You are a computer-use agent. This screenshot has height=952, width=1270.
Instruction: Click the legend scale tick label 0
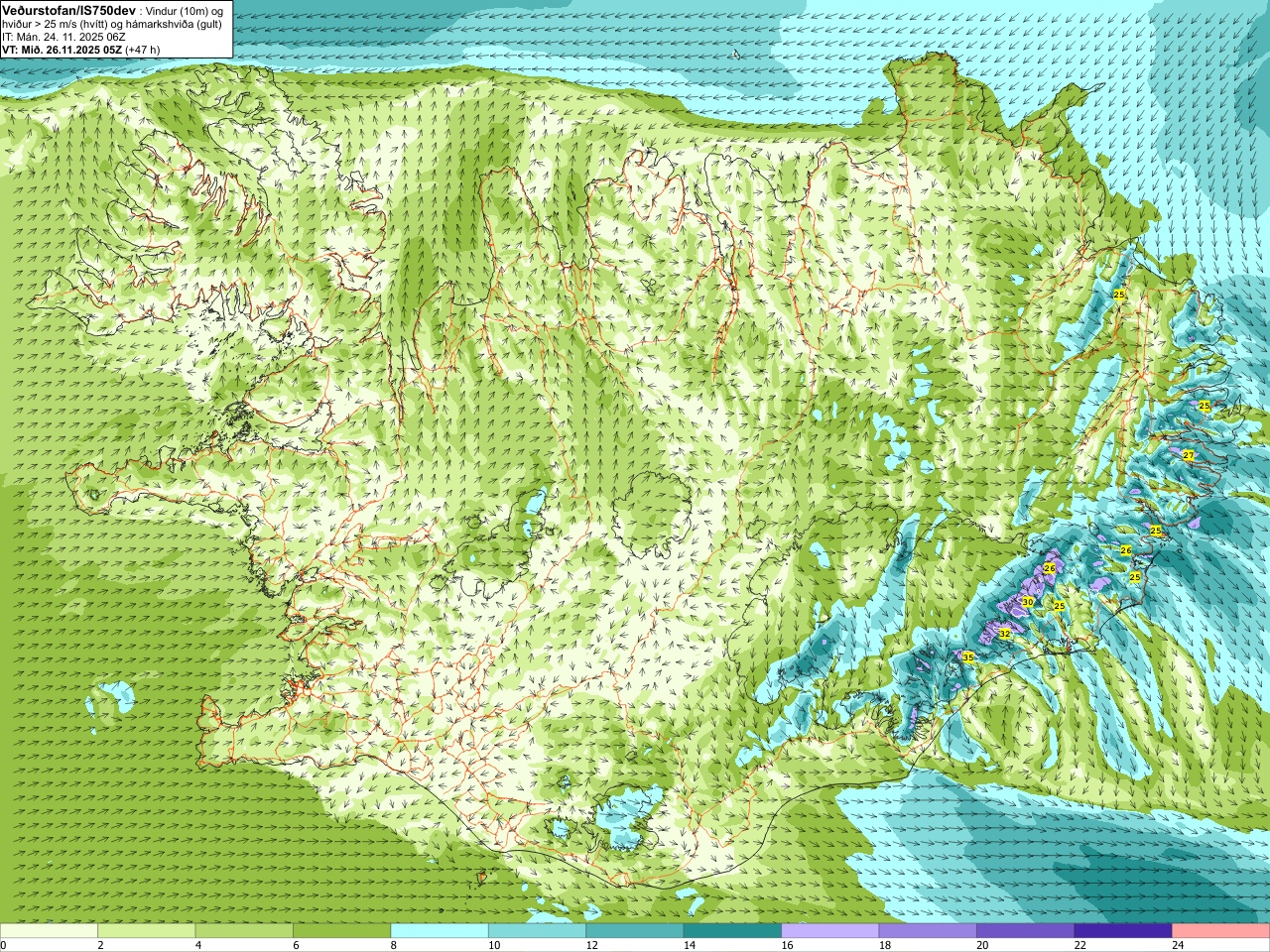click(3, 945)
